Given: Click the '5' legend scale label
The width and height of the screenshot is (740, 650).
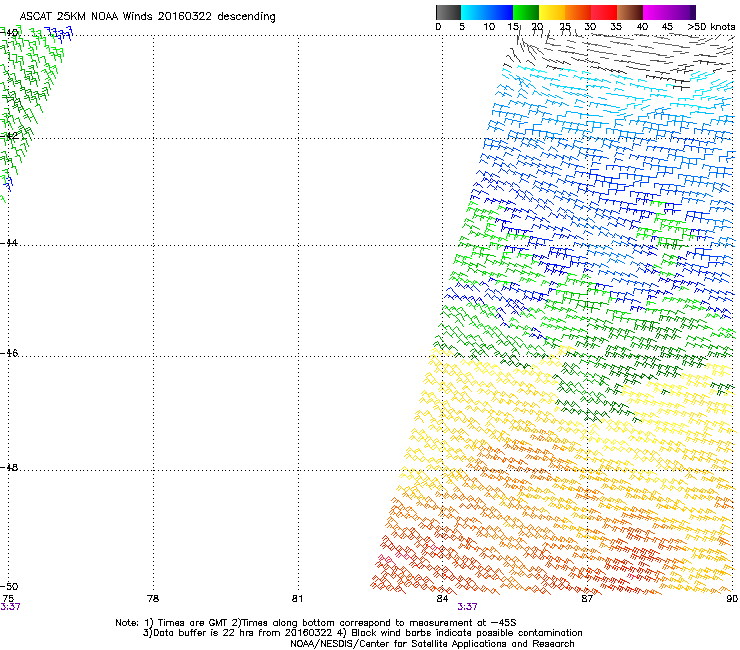Looking at the screenshot, I should pos(462,27).
